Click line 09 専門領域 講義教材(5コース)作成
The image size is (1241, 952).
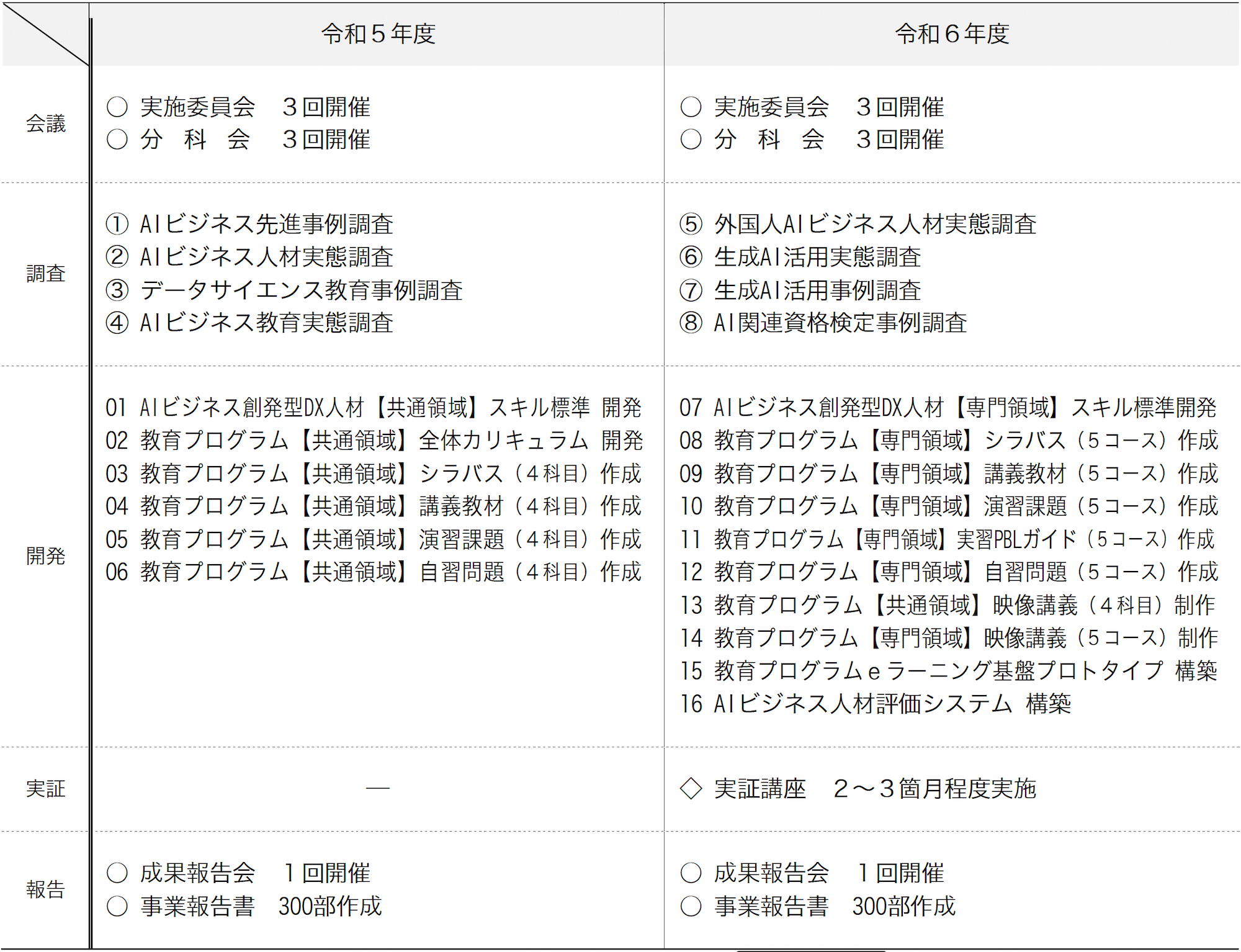(949, 474)
